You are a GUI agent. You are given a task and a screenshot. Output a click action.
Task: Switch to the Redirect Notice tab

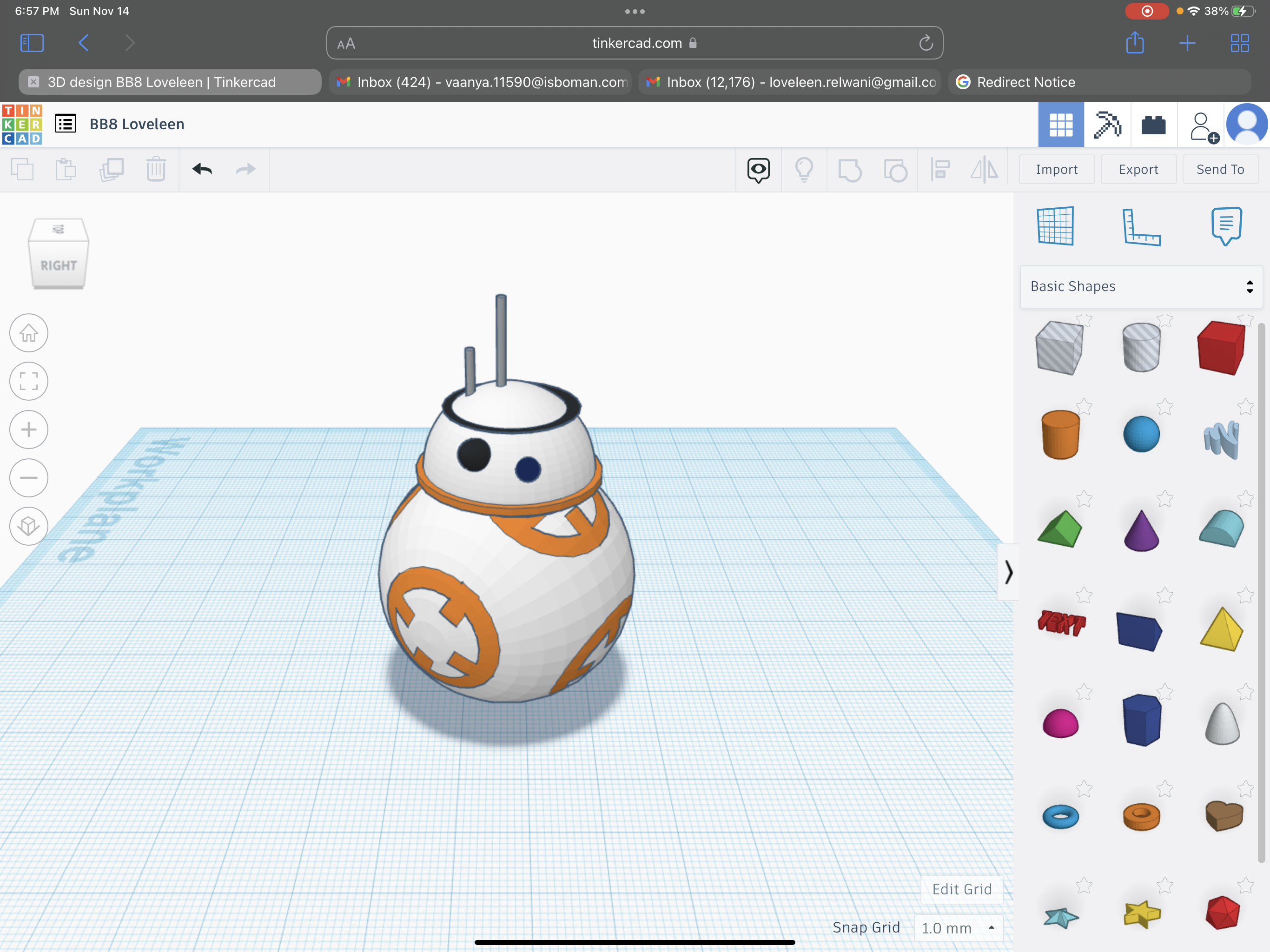click(1099, 82)
